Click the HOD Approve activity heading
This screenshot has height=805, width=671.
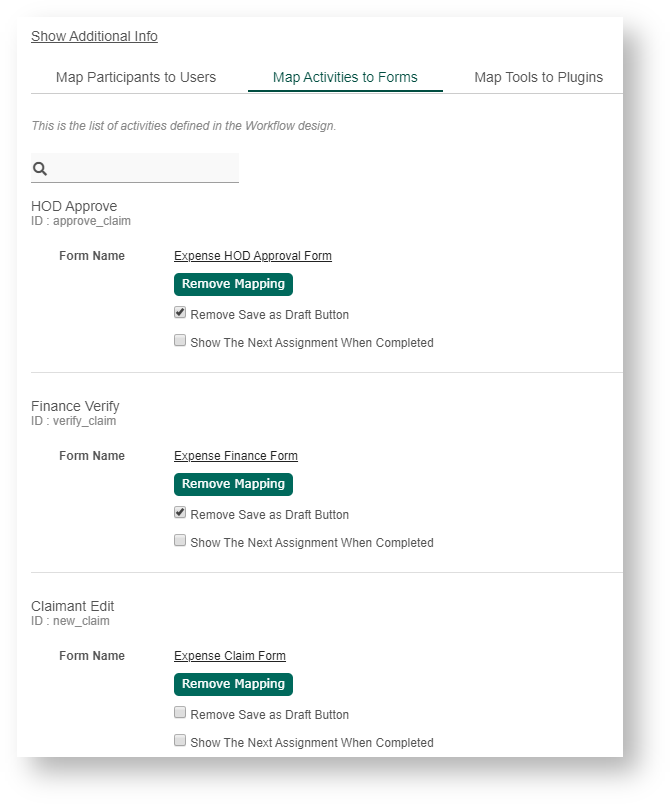[x=74, y=206]
